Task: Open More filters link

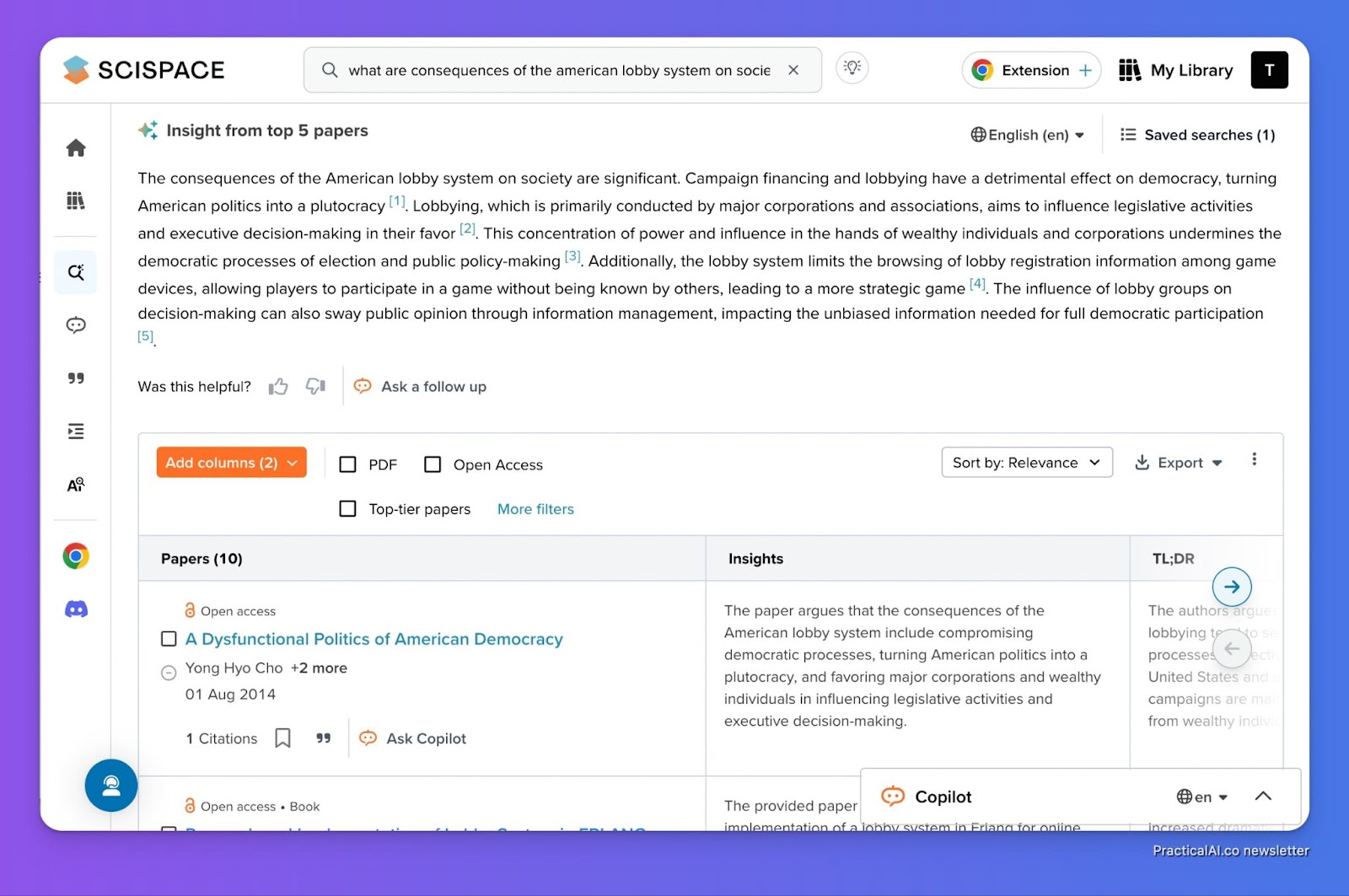Action: tap(535, 509)
